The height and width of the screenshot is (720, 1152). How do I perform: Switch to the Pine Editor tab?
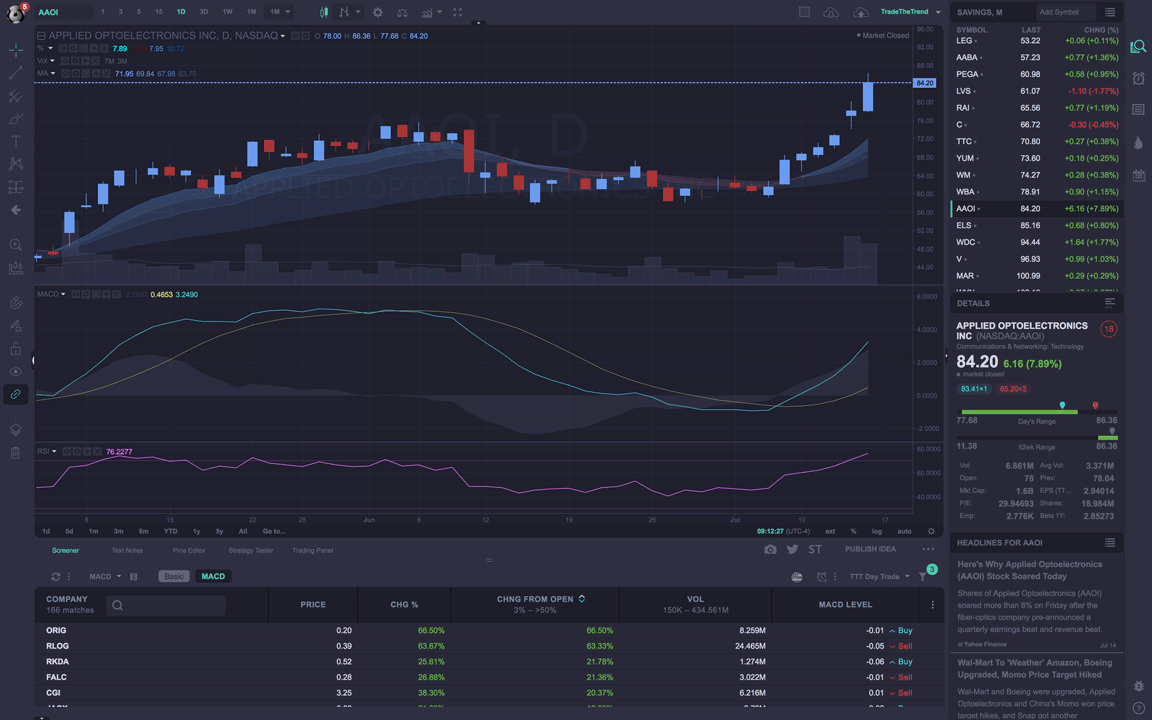190,550
